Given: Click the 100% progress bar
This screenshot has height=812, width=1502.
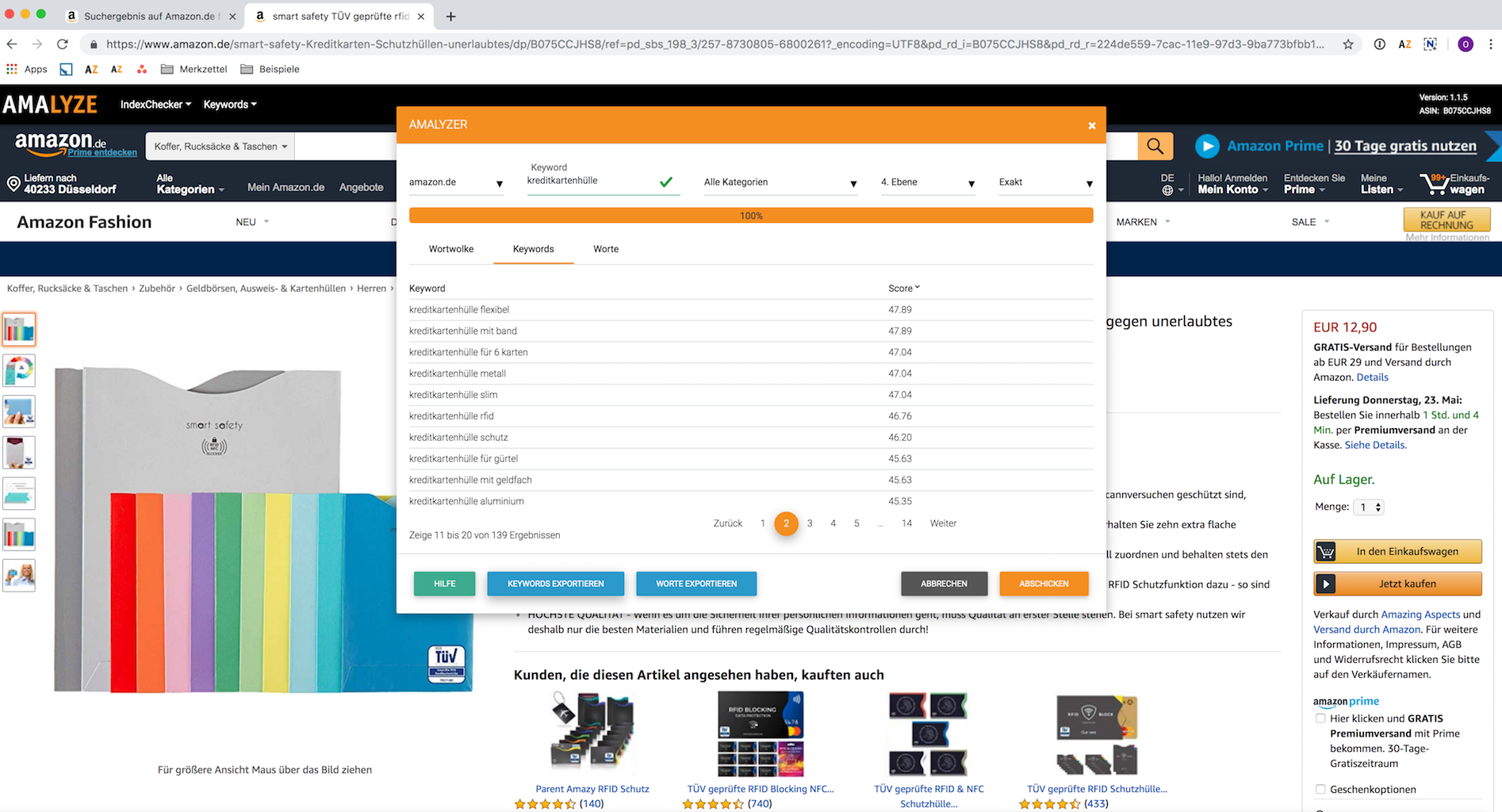Looking at the screenshot, I should 751,216.
